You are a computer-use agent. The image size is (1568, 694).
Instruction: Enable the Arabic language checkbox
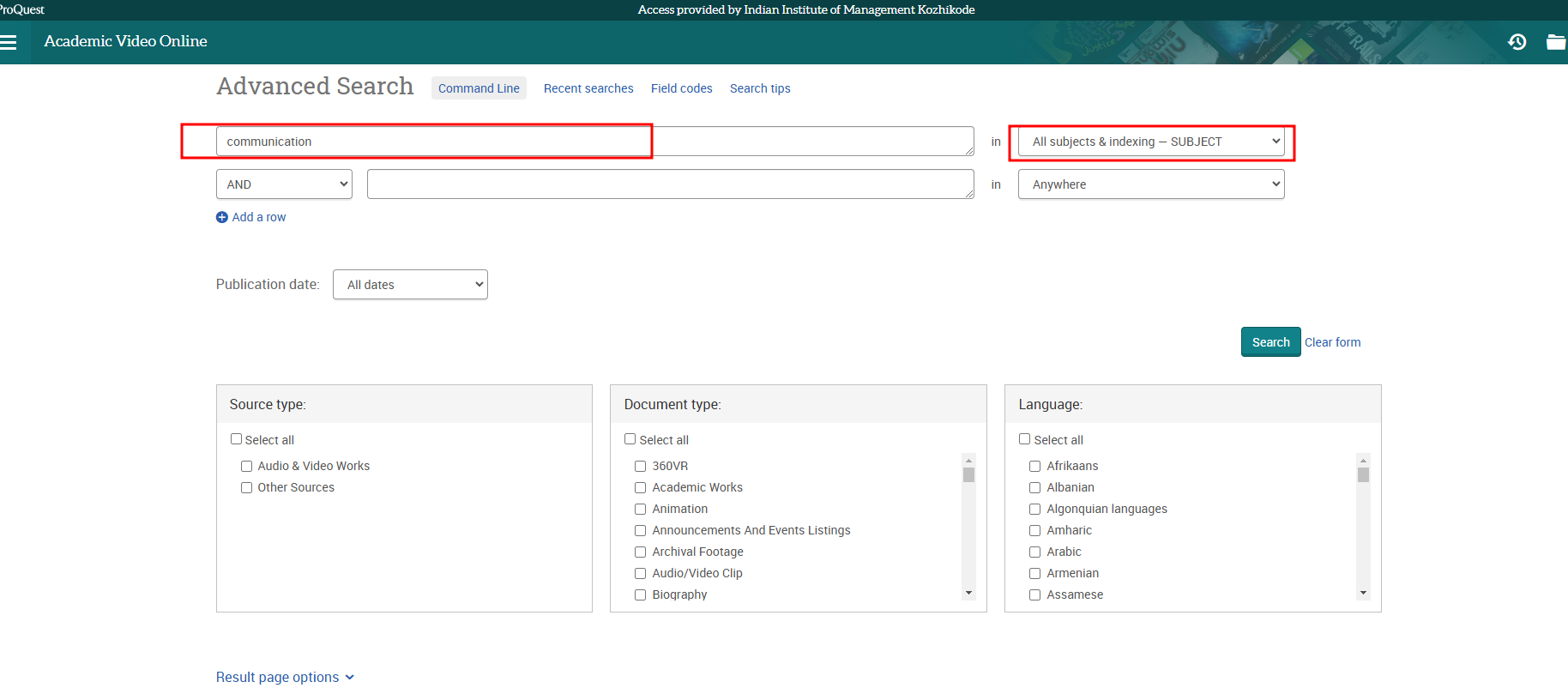[1035, 552]
